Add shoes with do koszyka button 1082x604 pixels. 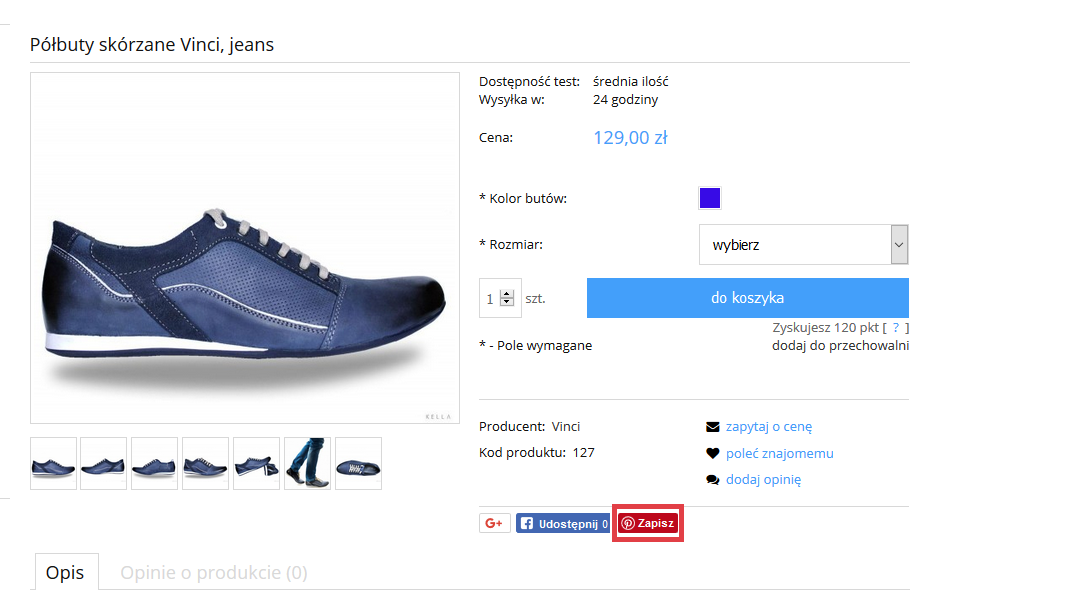(747, 298)
